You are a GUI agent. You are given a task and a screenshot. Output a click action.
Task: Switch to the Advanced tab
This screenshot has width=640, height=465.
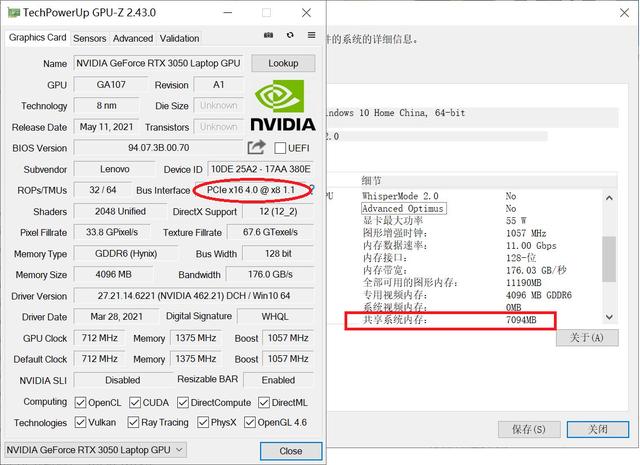point(133,38)
